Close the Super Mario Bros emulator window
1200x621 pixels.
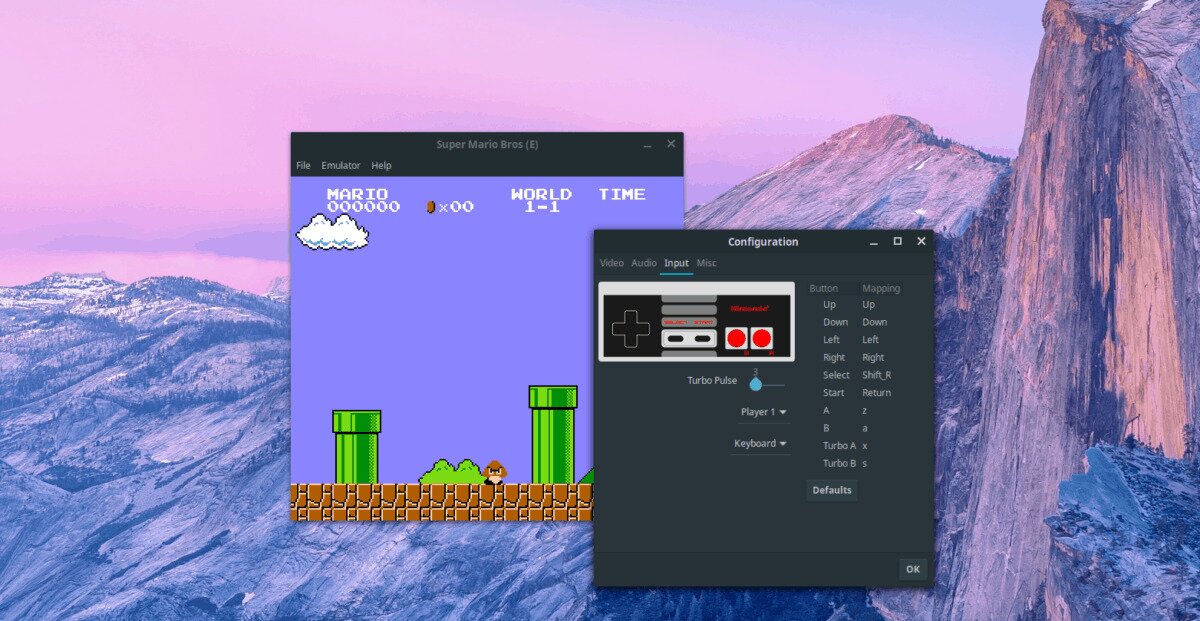pos(671,144)
